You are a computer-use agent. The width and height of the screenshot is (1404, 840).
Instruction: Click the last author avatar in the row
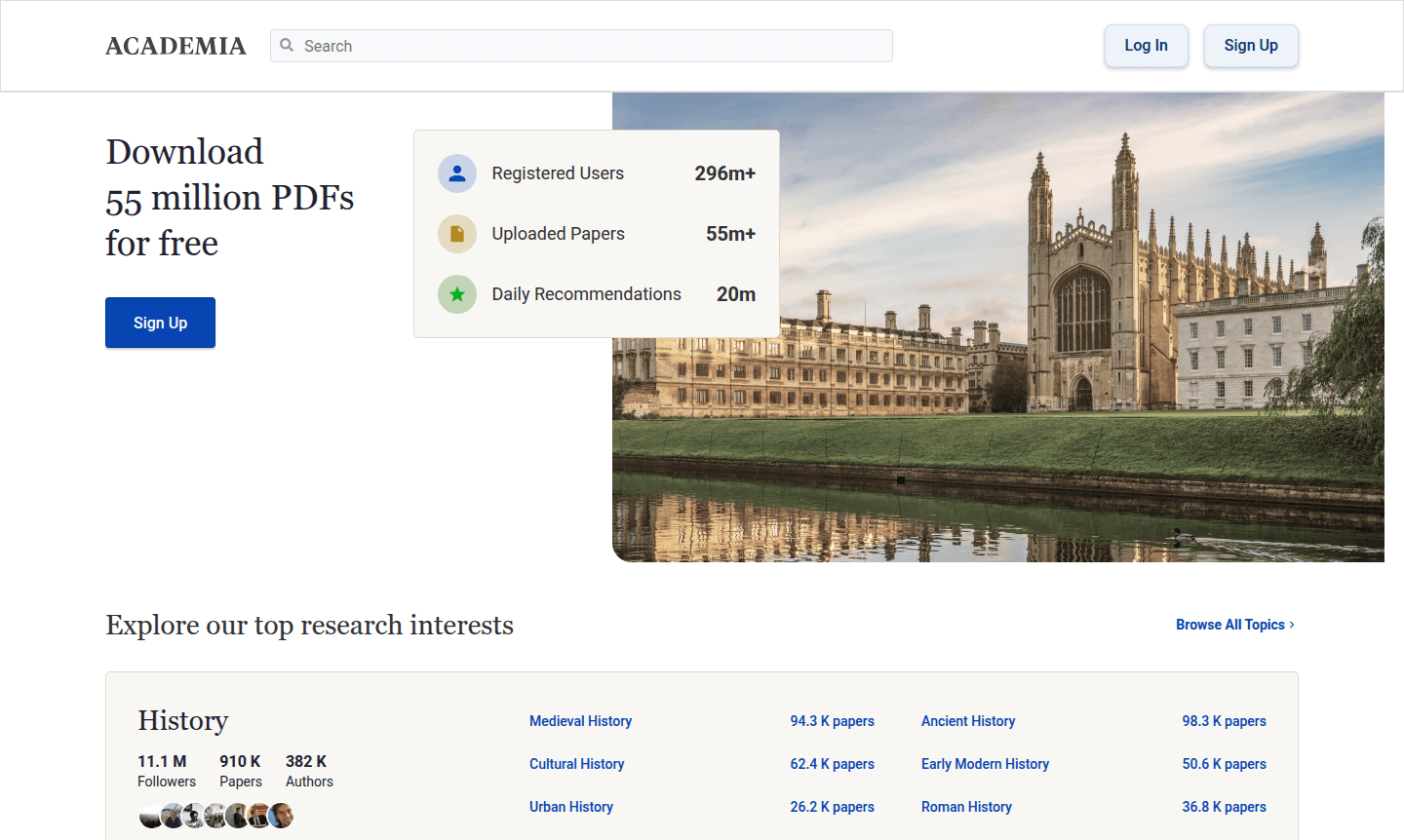click(x=281, y=816)
